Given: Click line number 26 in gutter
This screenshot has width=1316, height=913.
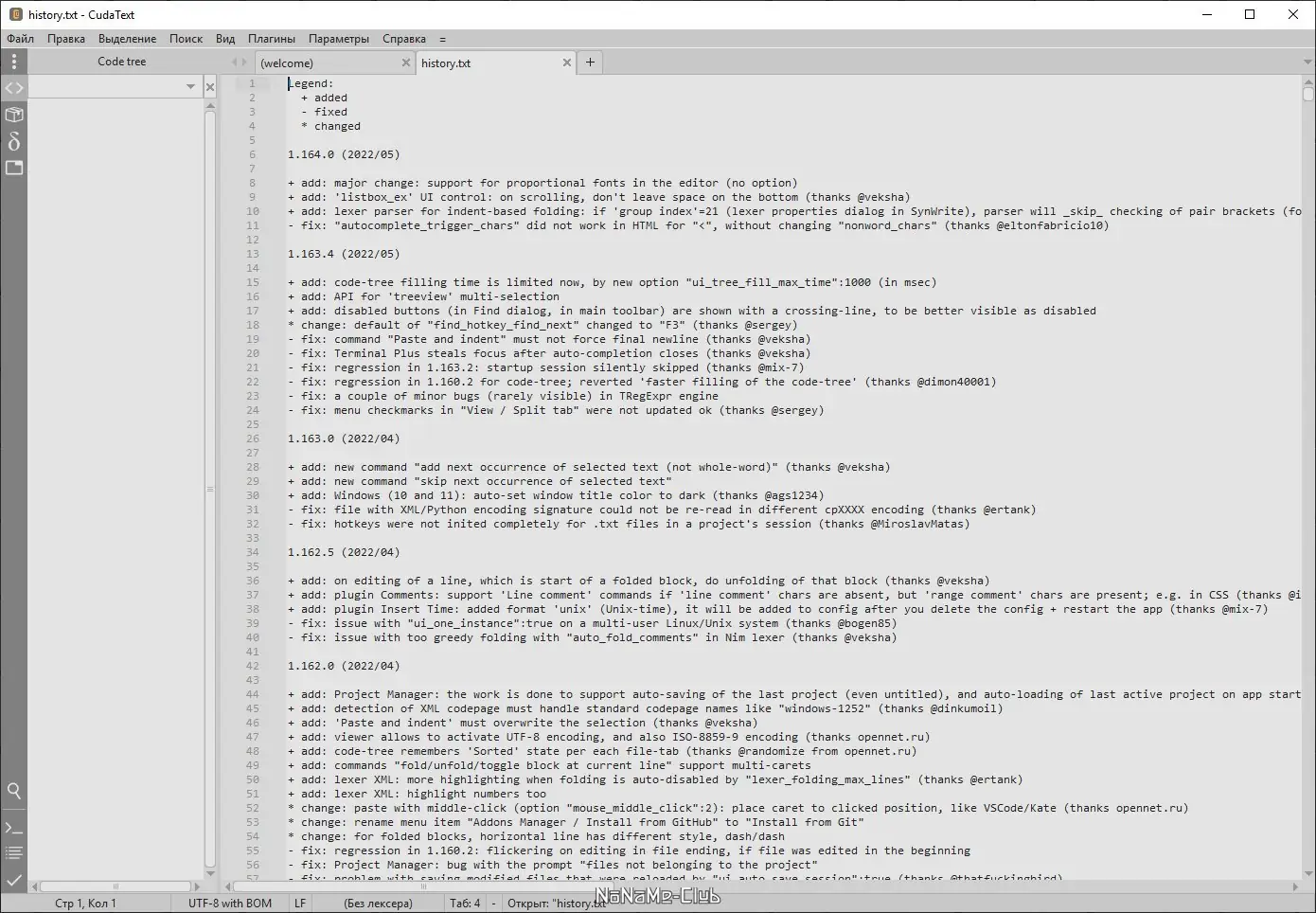Looking at the screenshot, I should pos(253,439).
